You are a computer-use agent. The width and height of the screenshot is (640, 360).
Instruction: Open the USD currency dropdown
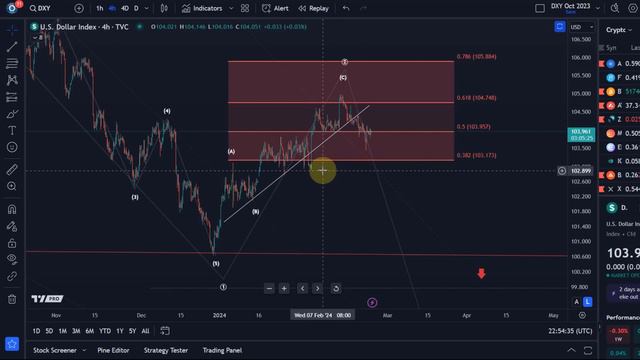582,27
